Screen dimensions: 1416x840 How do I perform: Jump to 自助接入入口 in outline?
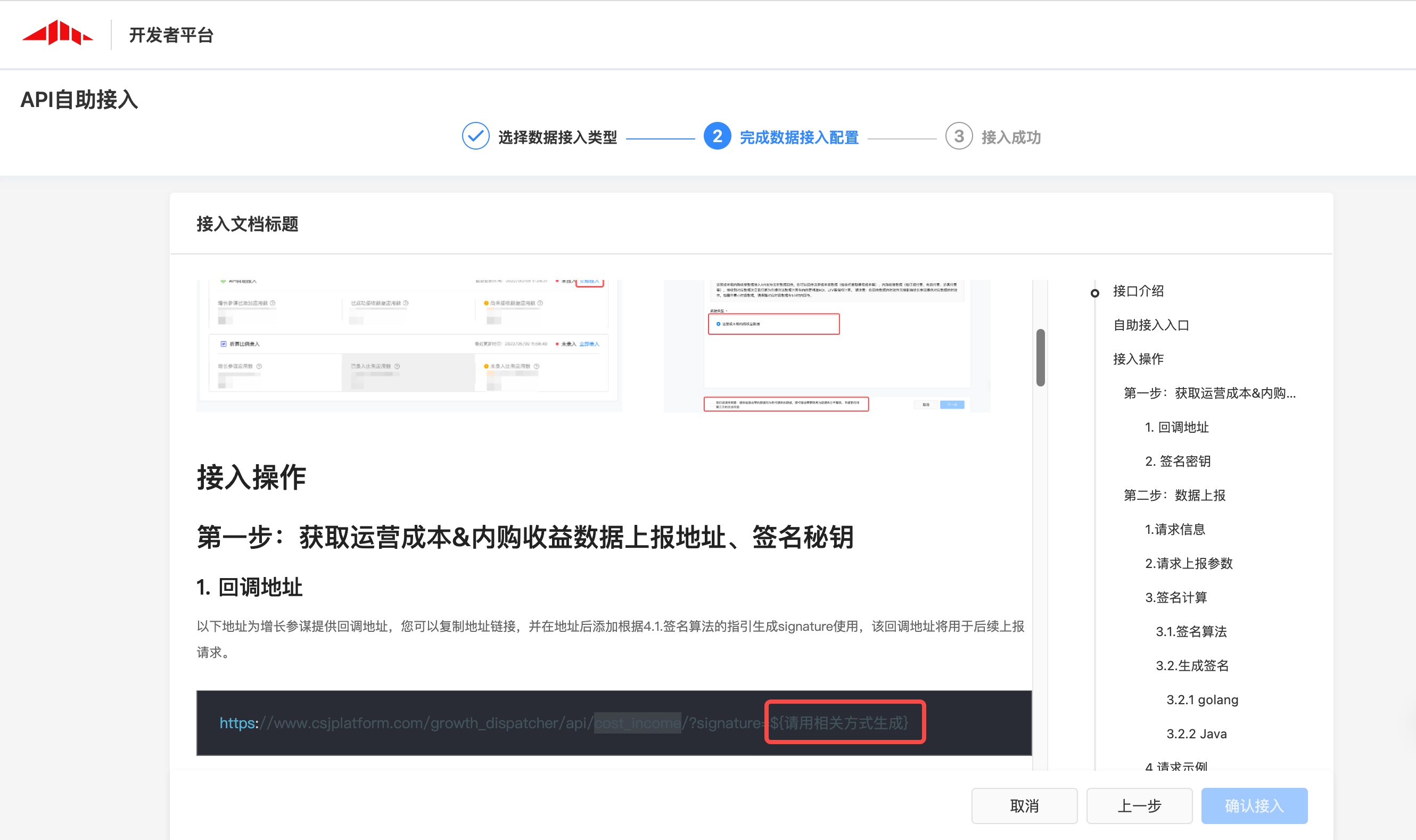[1150, 325]
